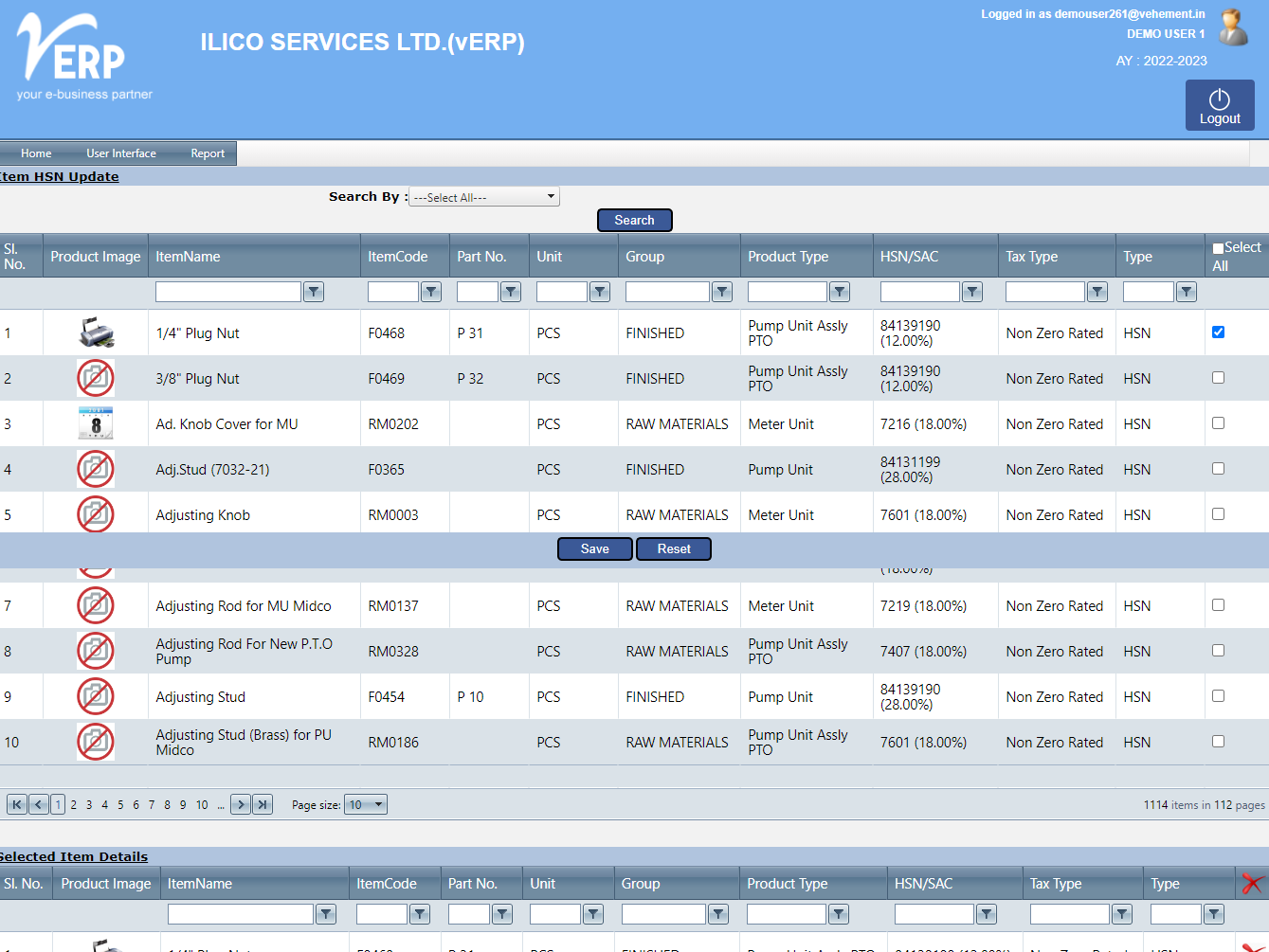Check Adjusting Stud (Brass) for PU Midco checkbox
Screen dimensions: 1269x952
[x=1219, y=742]
